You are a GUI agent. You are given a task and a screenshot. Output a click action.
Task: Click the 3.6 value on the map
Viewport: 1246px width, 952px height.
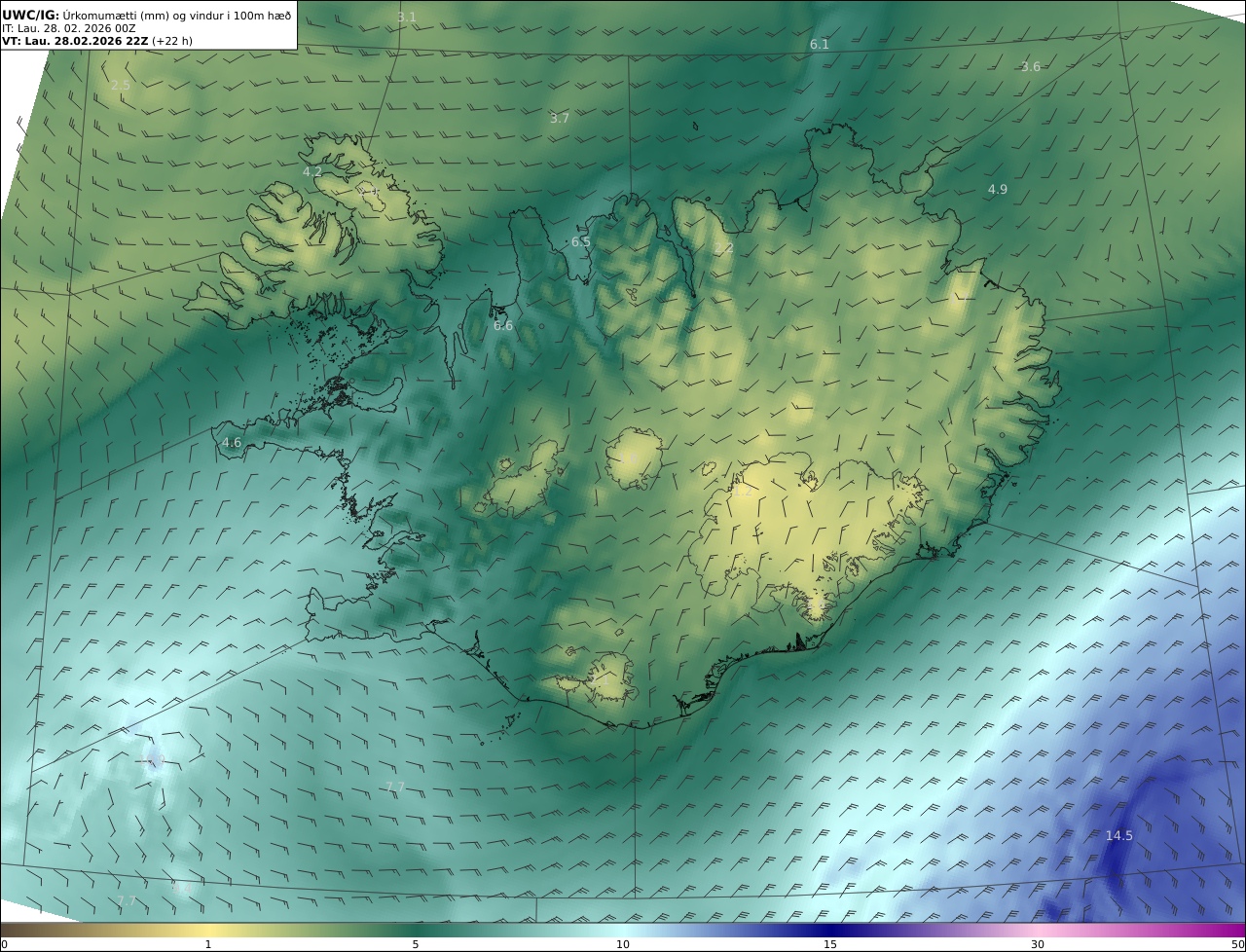point(1031,66)
